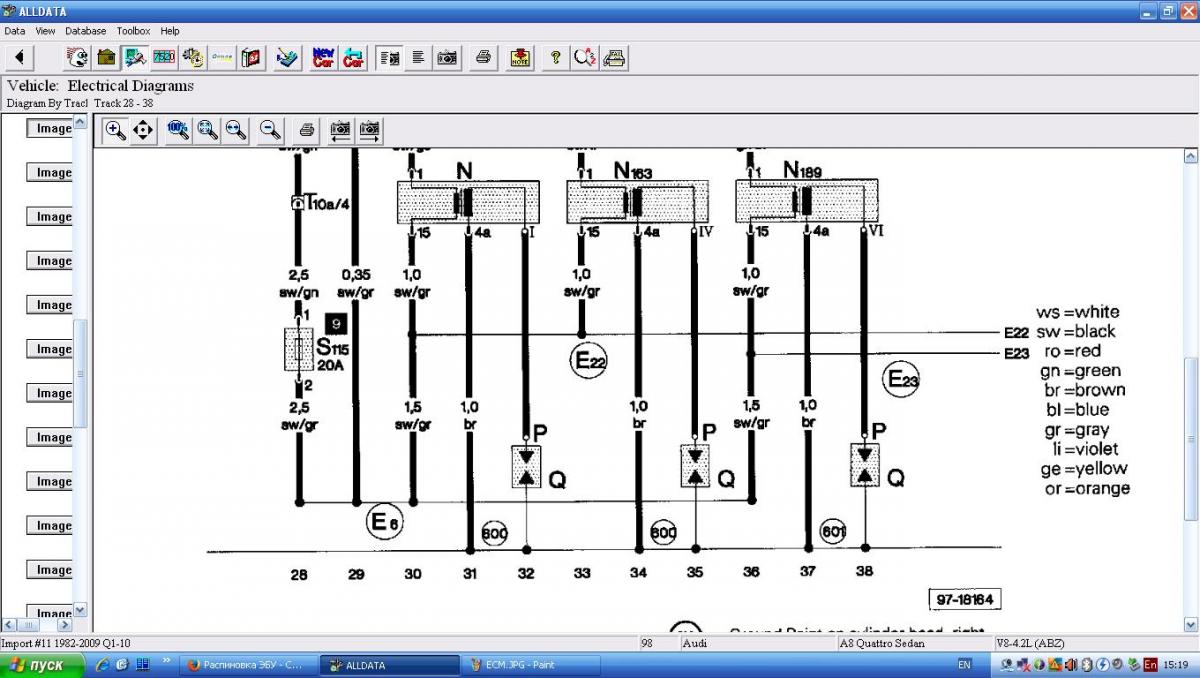
Task: Open the Database menu
Action: [x=86, y=31]
